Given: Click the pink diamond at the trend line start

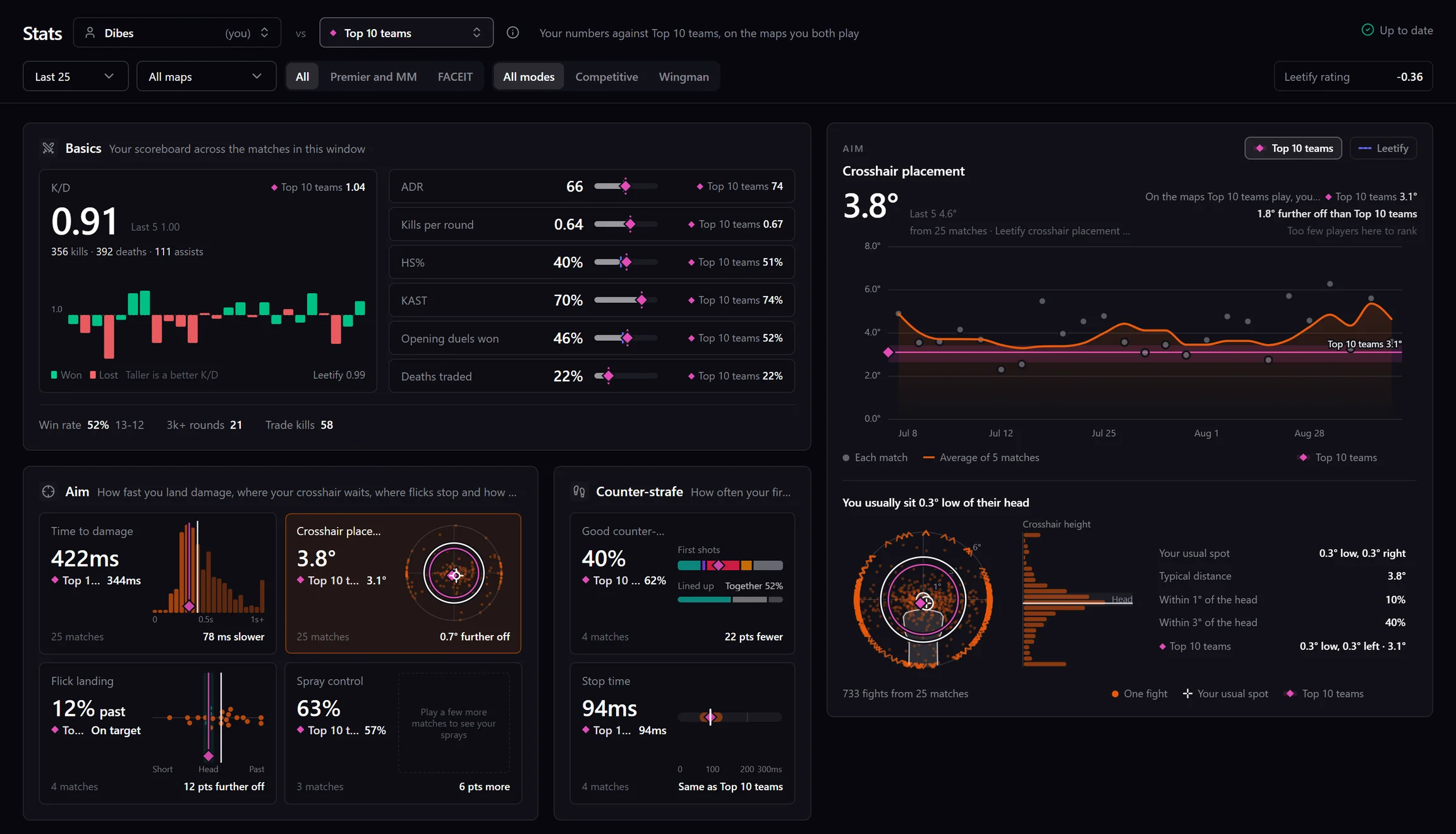Looking at the screenshot, I should [888, 352].
